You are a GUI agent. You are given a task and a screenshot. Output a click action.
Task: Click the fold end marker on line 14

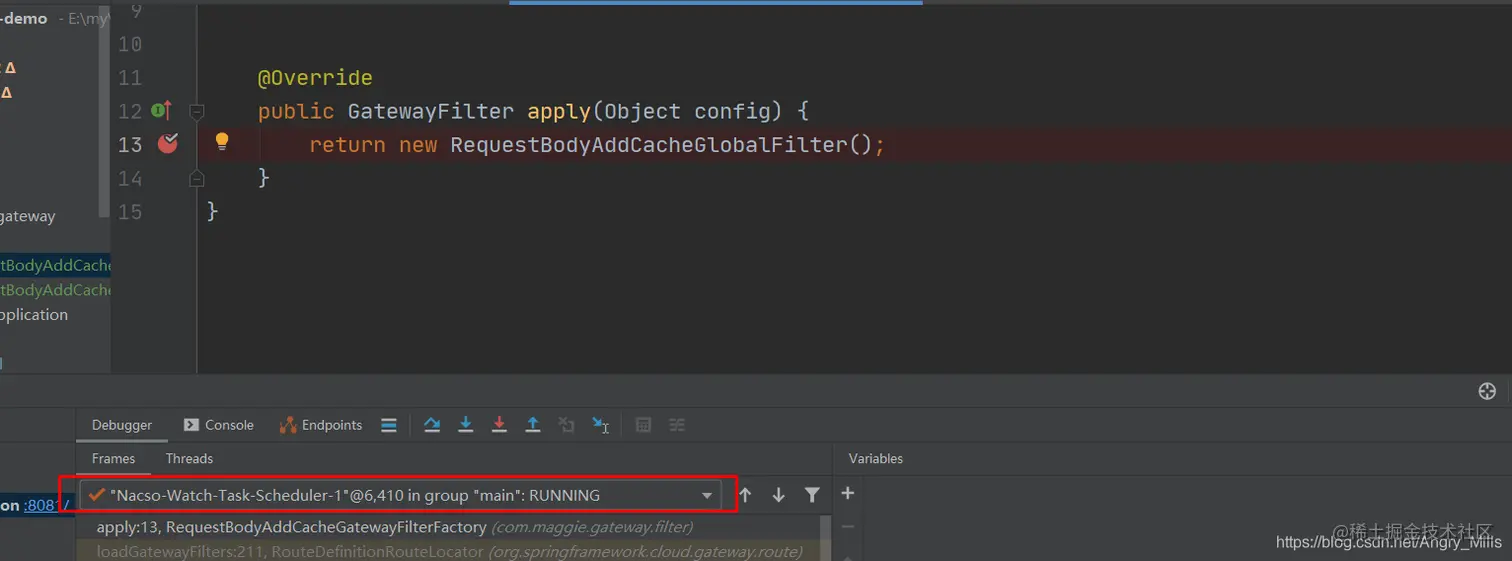pyautogui.click(x=197, y=178)
